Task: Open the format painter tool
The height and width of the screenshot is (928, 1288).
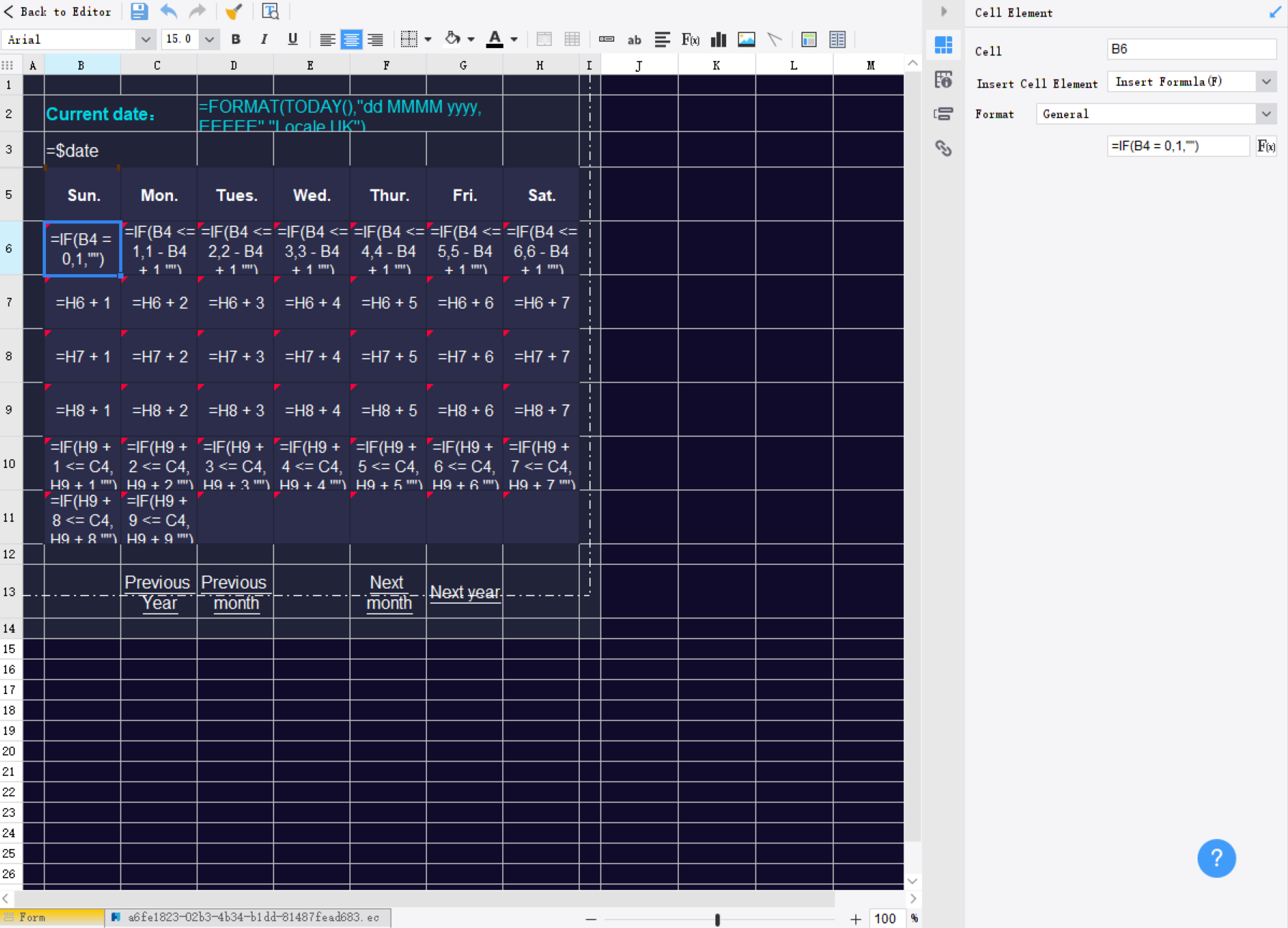Action: (x=234, y=11)
